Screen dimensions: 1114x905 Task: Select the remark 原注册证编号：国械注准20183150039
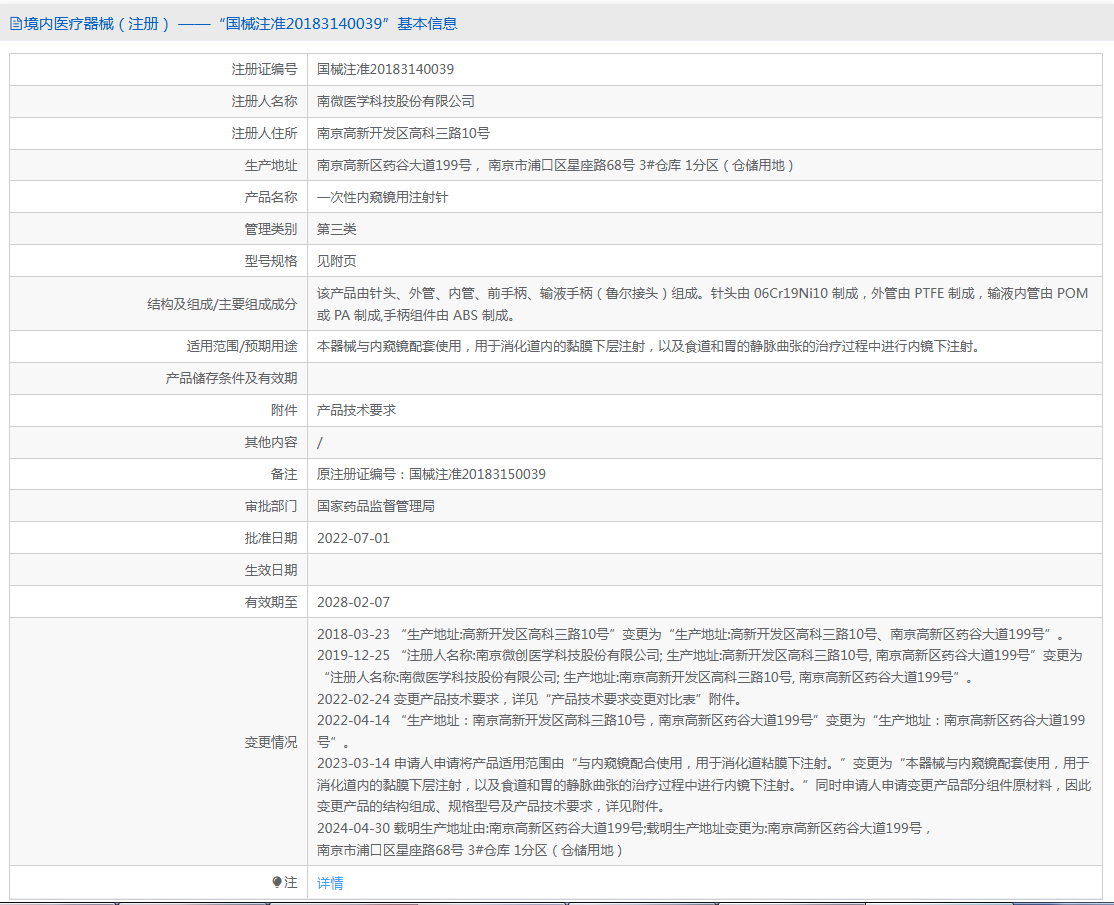[x=431, y=475]
